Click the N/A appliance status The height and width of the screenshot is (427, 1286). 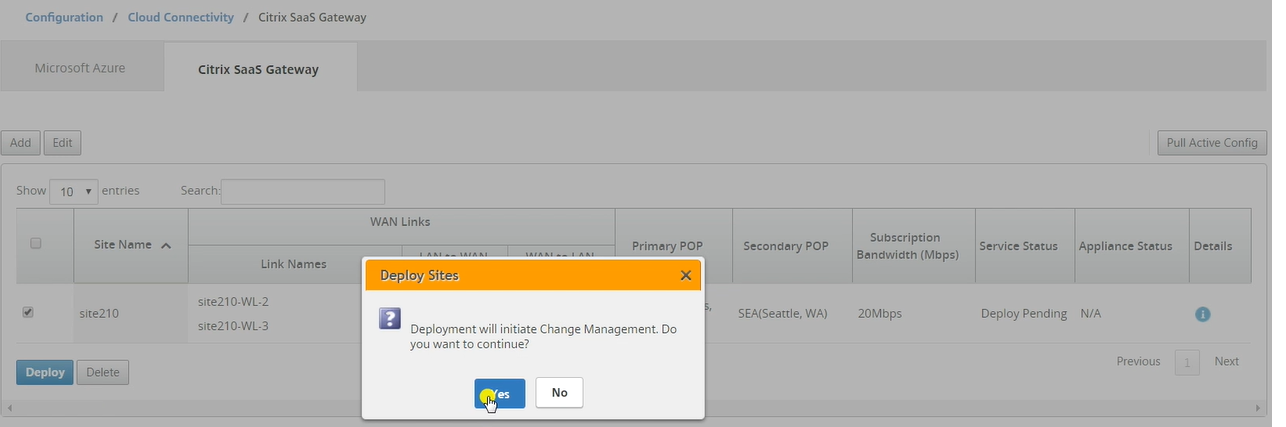pos(1091,313)
